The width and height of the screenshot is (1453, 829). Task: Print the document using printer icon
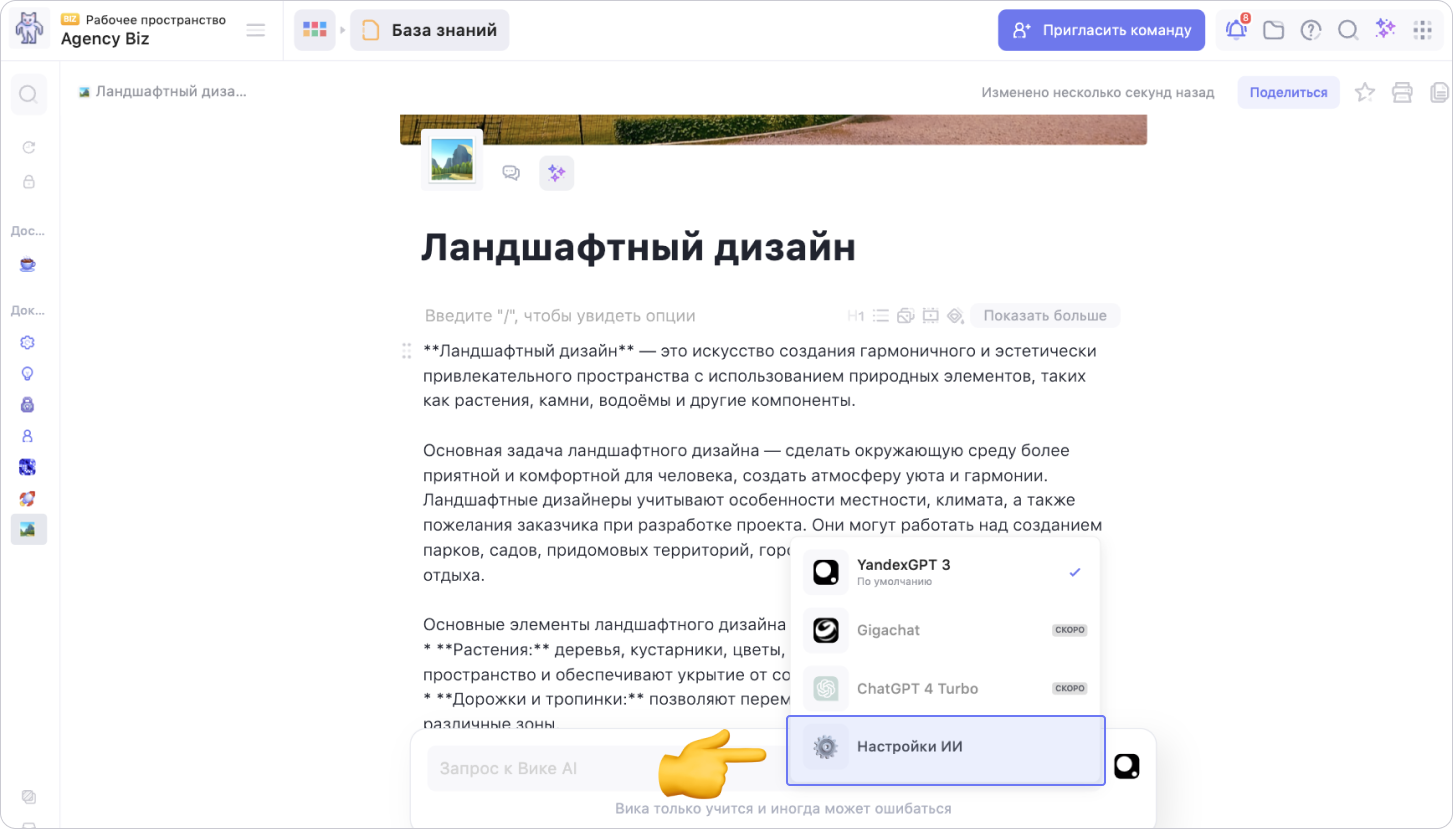click(1402, 93)
